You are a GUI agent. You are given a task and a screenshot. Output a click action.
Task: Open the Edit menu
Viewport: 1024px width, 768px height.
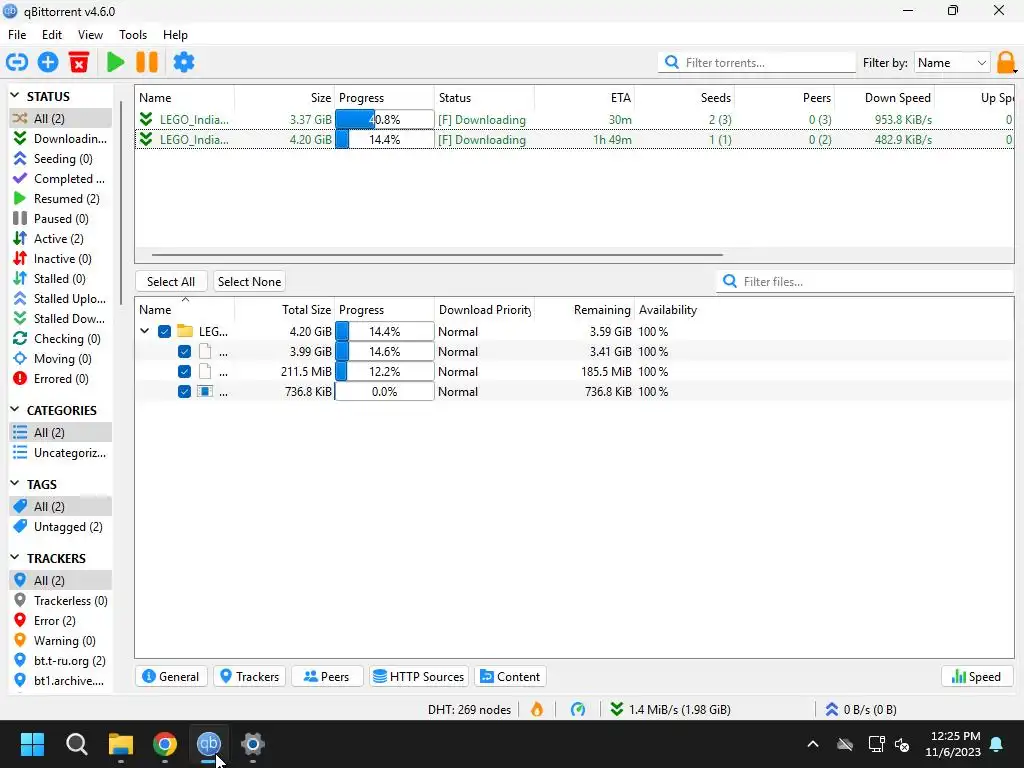point(52,35)
